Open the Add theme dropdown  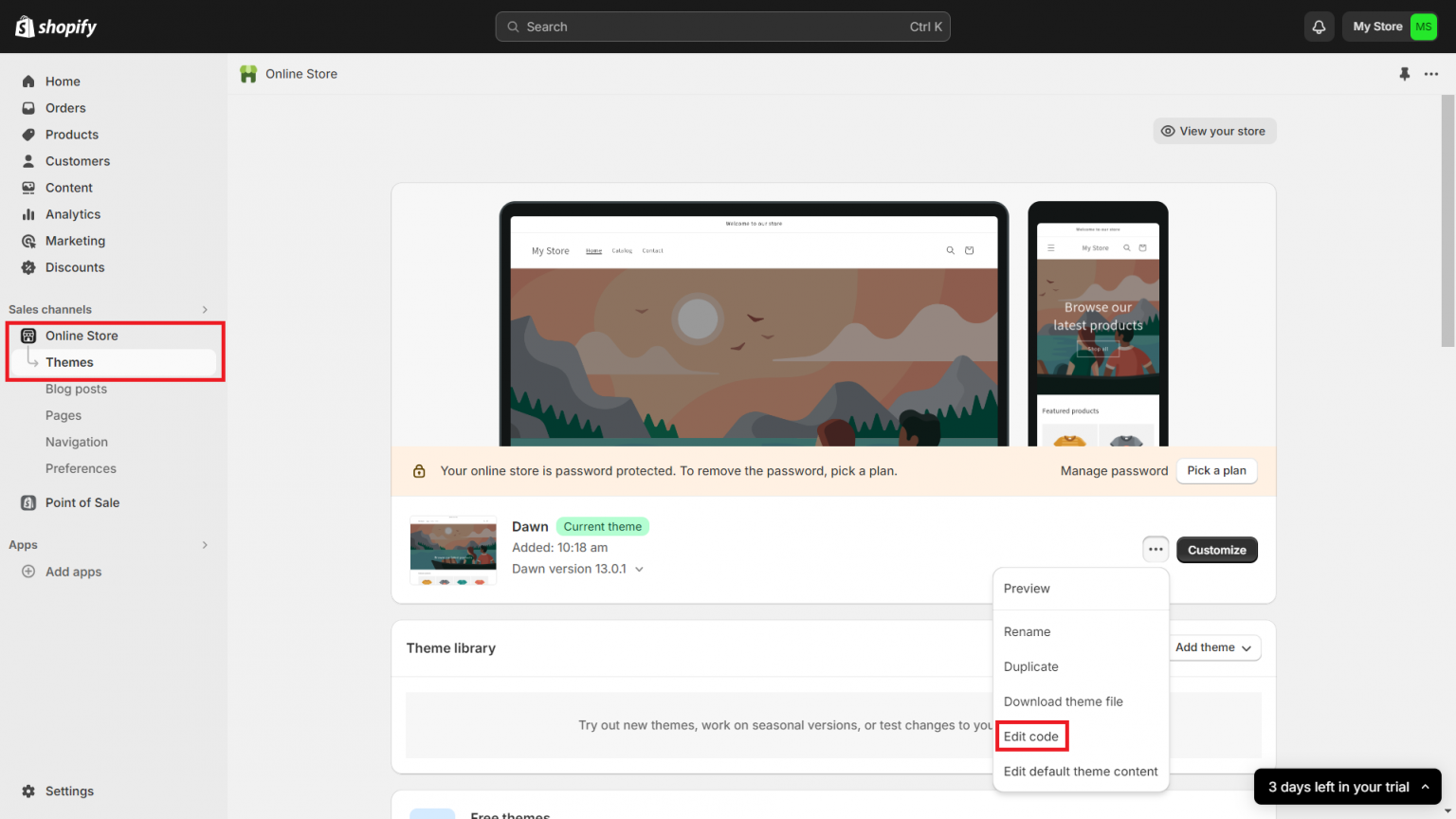tap(1213, 647)
